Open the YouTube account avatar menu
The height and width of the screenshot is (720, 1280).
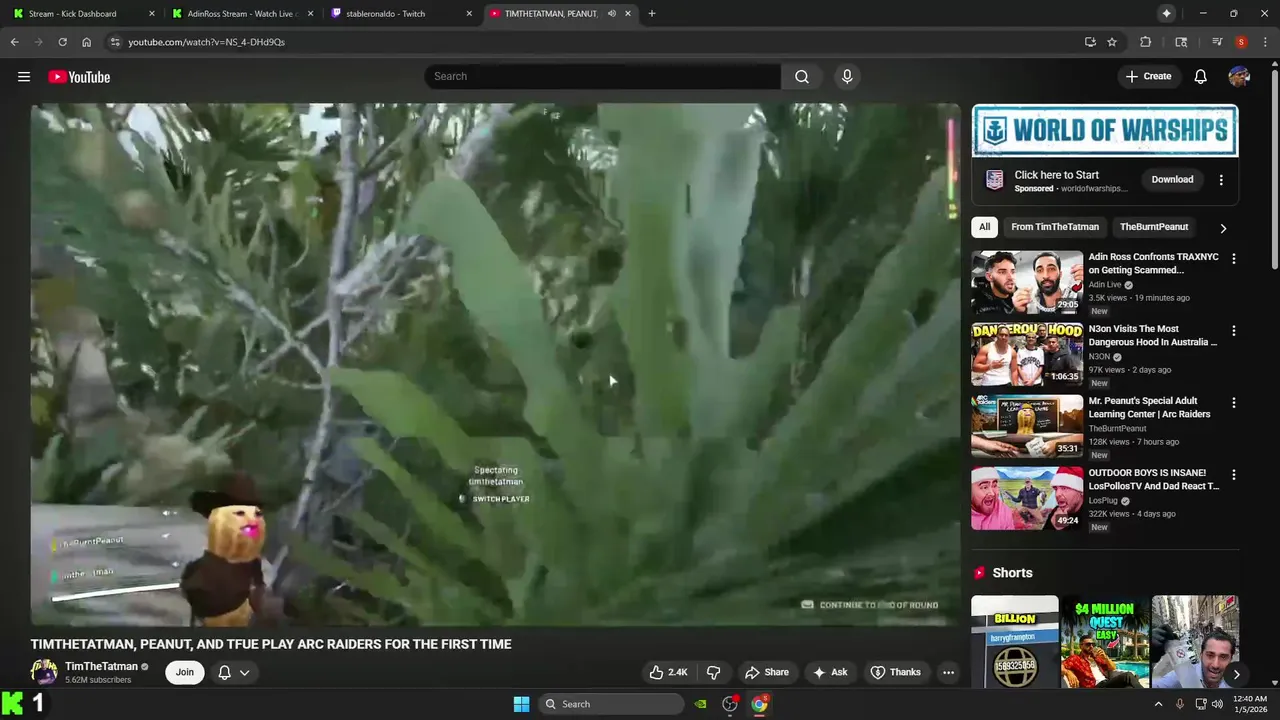1239,77
